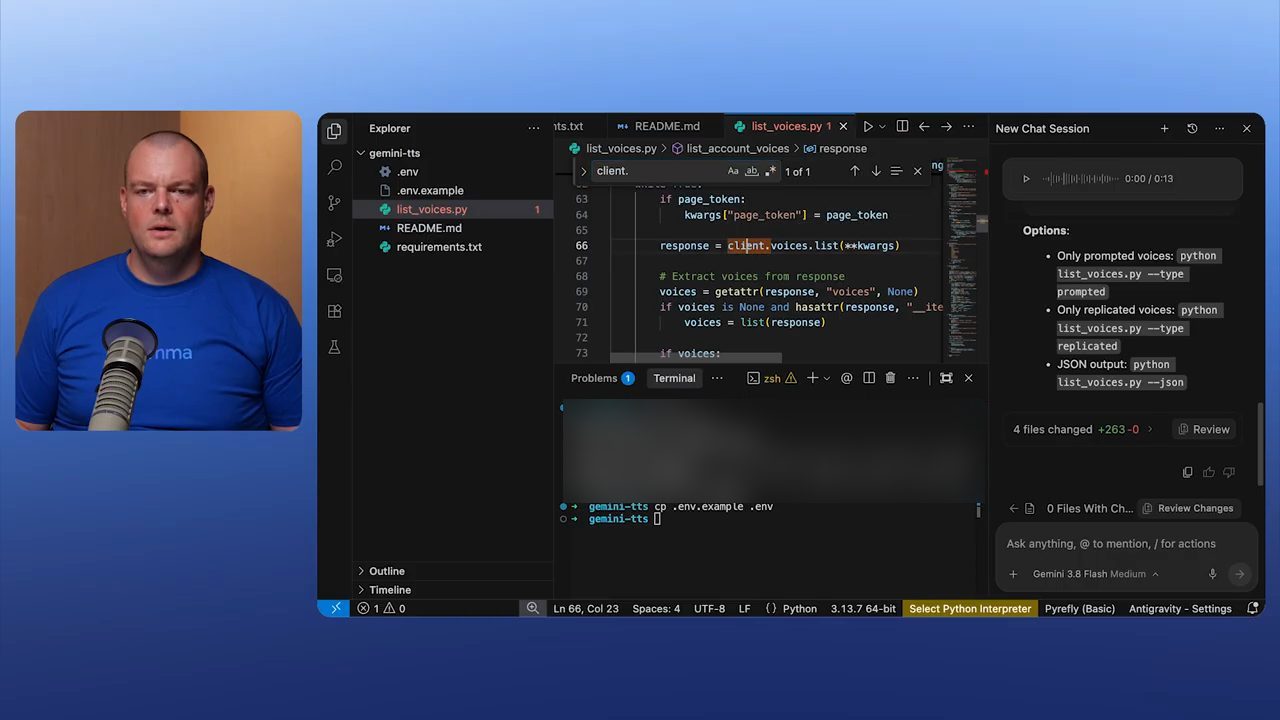This screenshot has width=1280, height=720.
Task: Toggle find in selection
Action: pyautogui.click(x=896, y=171)
